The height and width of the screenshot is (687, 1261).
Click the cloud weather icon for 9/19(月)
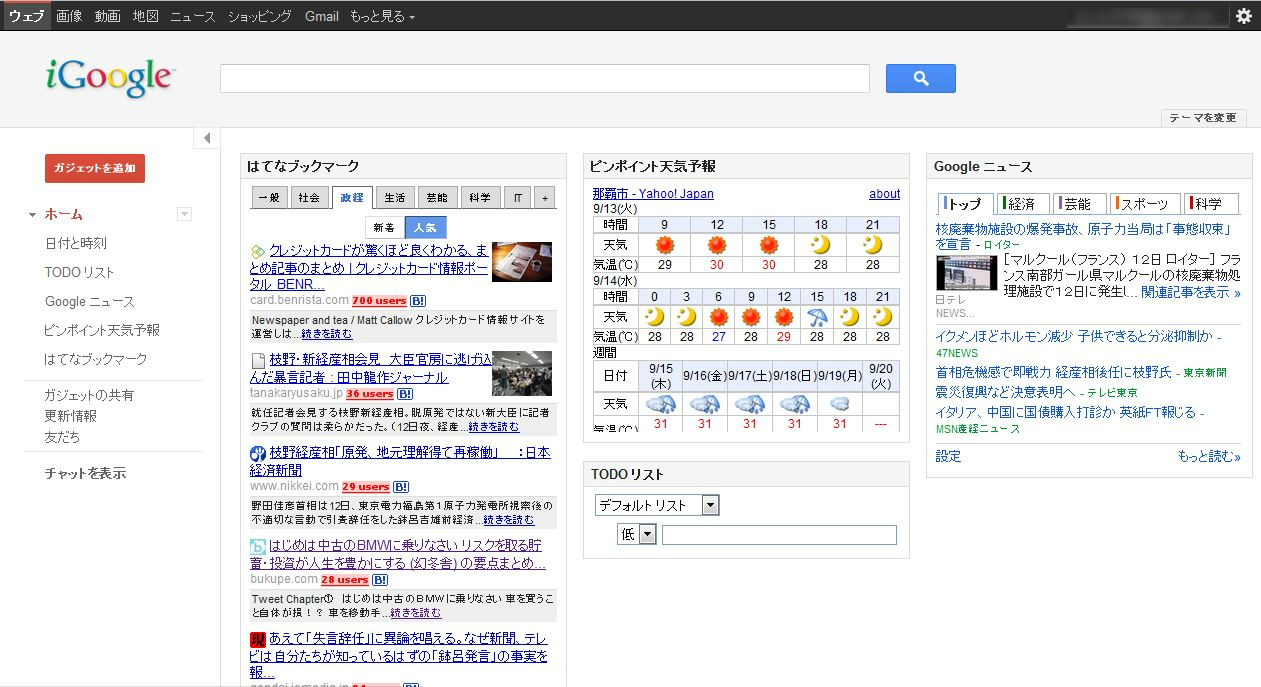pos(840,404)
